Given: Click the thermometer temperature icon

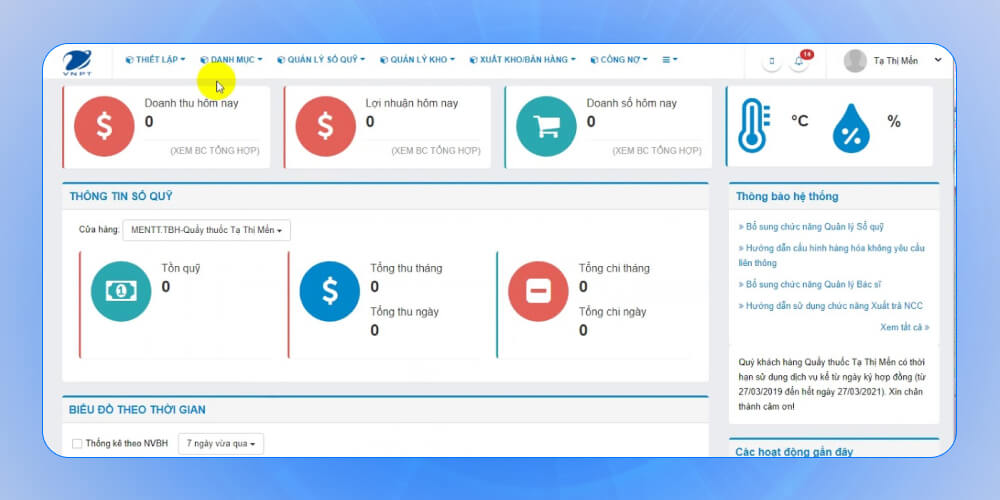Looking at the screenshot, I should coord(753,127).
